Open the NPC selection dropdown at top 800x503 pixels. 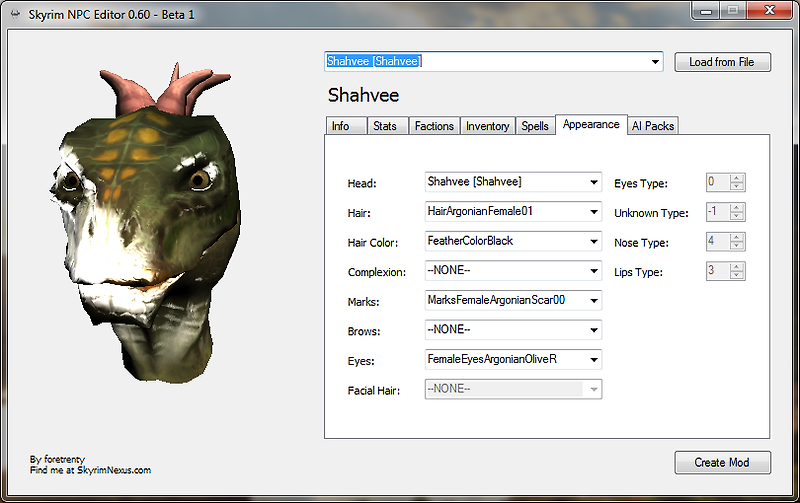655,62
